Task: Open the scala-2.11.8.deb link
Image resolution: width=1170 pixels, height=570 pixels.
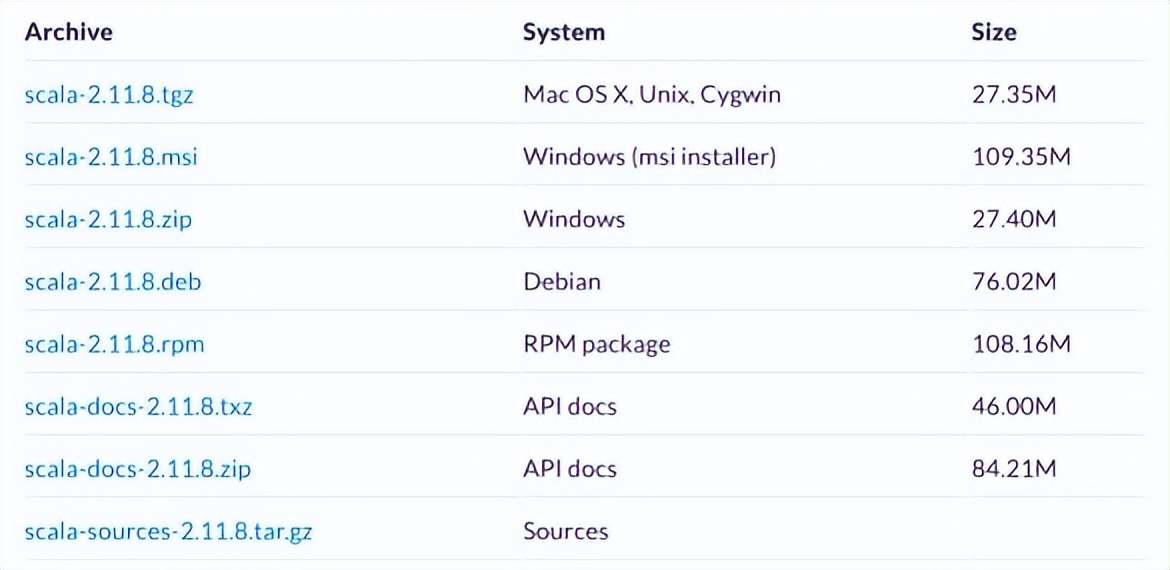Action: point(113,282)
